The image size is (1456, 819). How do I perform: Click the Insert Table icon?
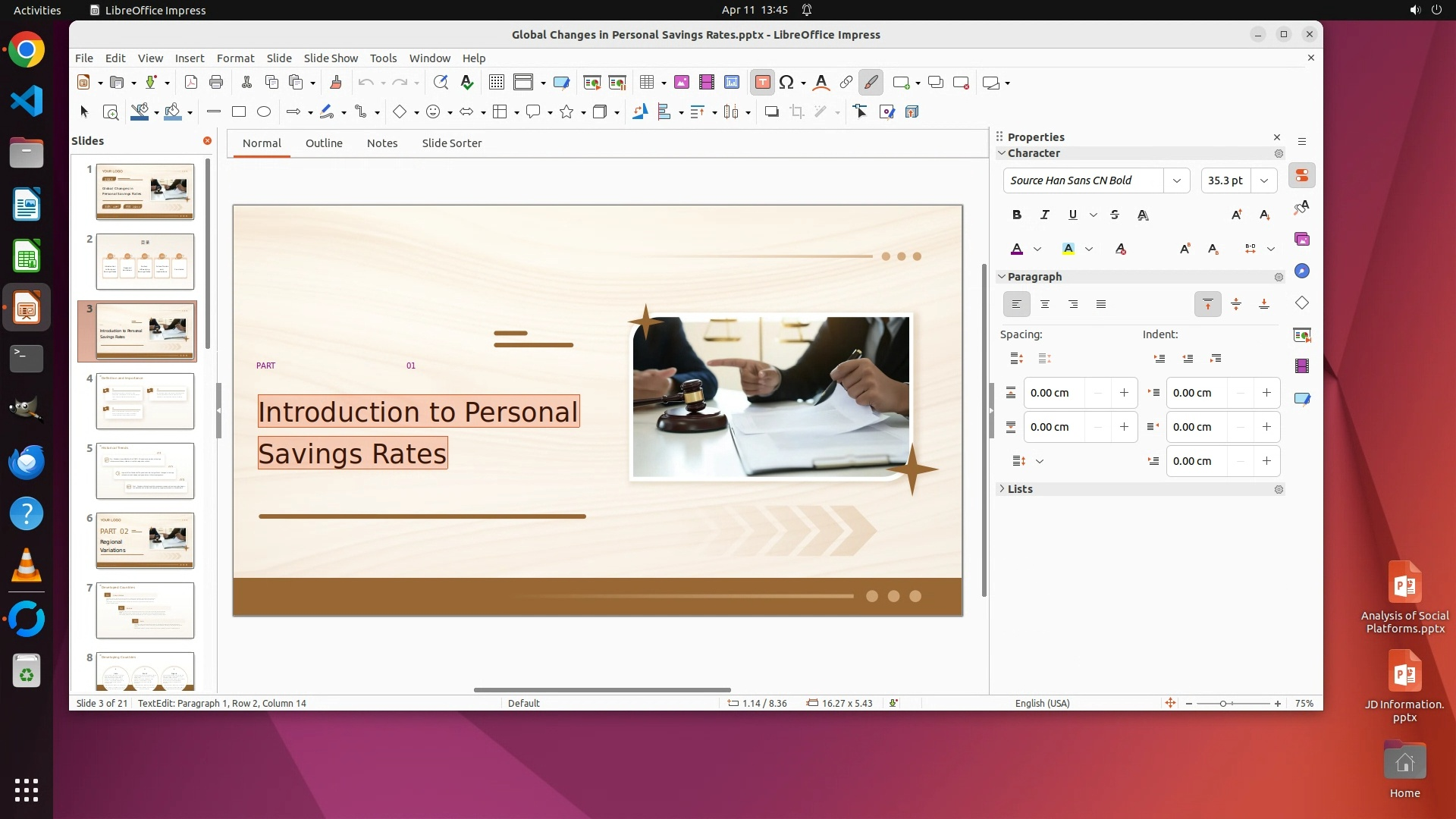pyautogui.click(x=647, y=83)
